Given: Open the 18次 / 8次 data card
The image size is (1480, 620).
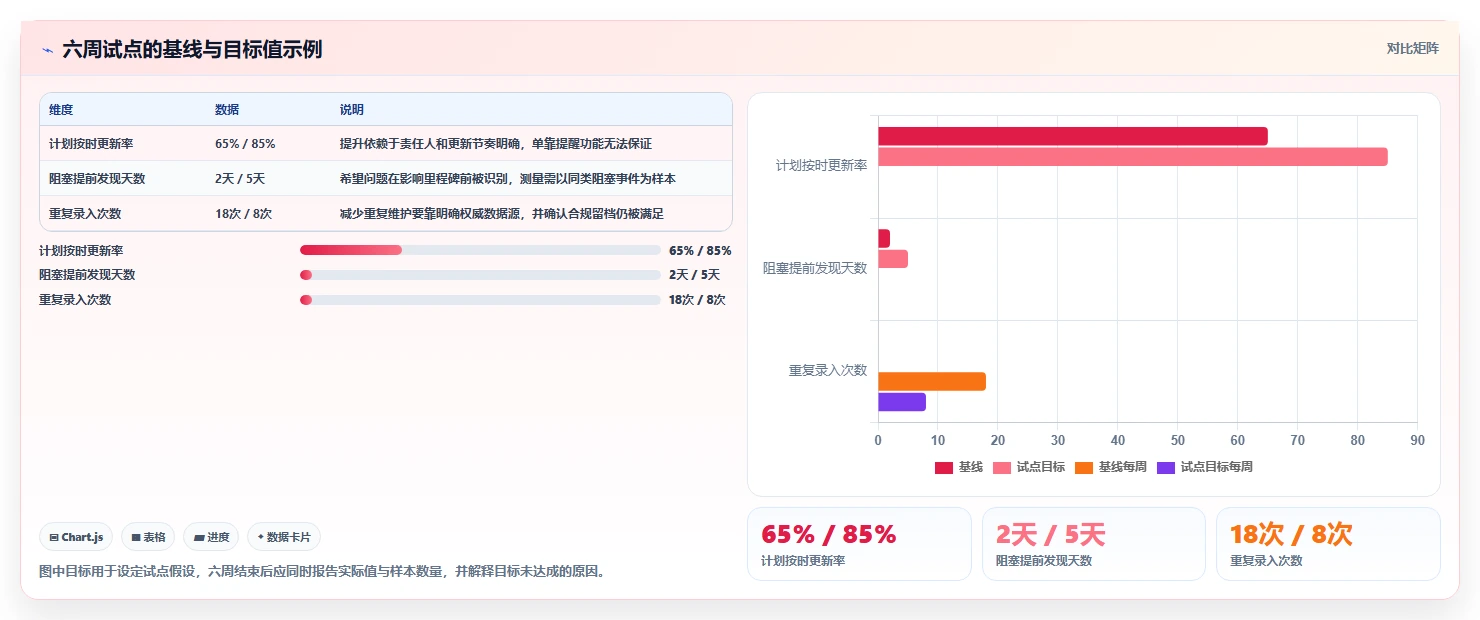Looking at the screenshot, I should [x=1328, y=544].
